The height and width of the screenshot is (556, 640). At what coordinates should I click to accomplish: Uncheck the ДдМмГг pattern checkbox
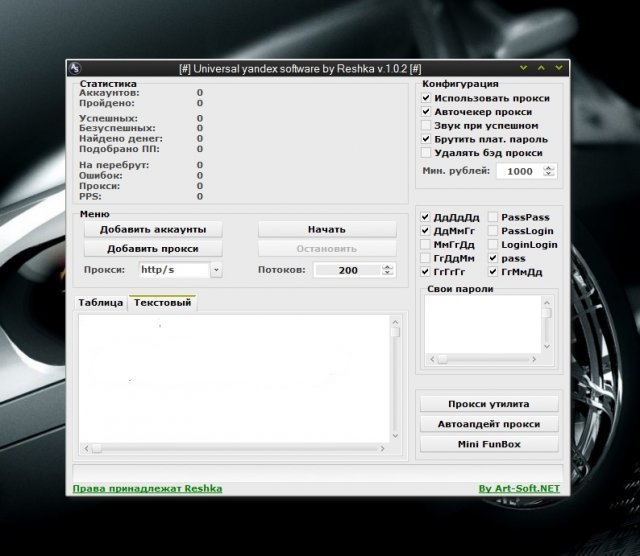point(425,231)
